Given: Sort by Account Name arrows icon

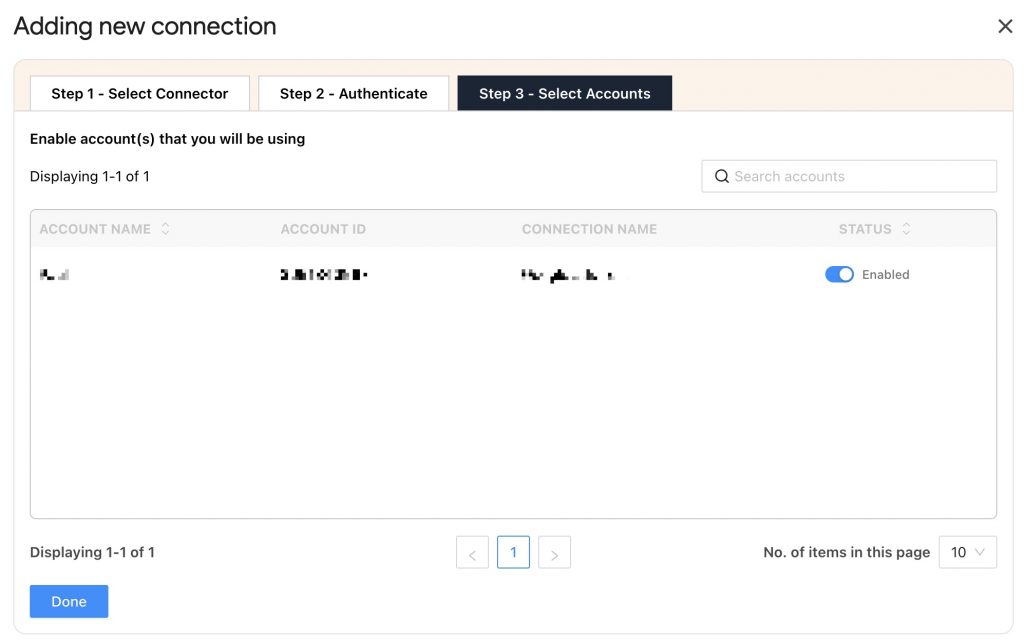Looking at the screenshot, I should pyautogui.click(x=165, y=228).
